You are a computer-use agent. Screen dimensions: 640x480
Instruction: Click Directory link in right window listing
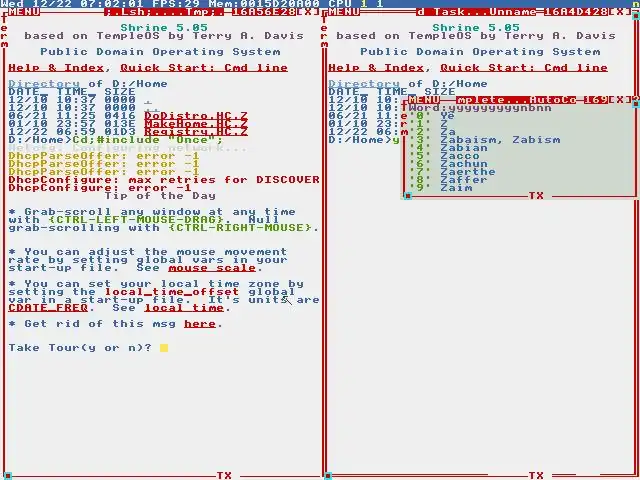[x=364, y=84]
